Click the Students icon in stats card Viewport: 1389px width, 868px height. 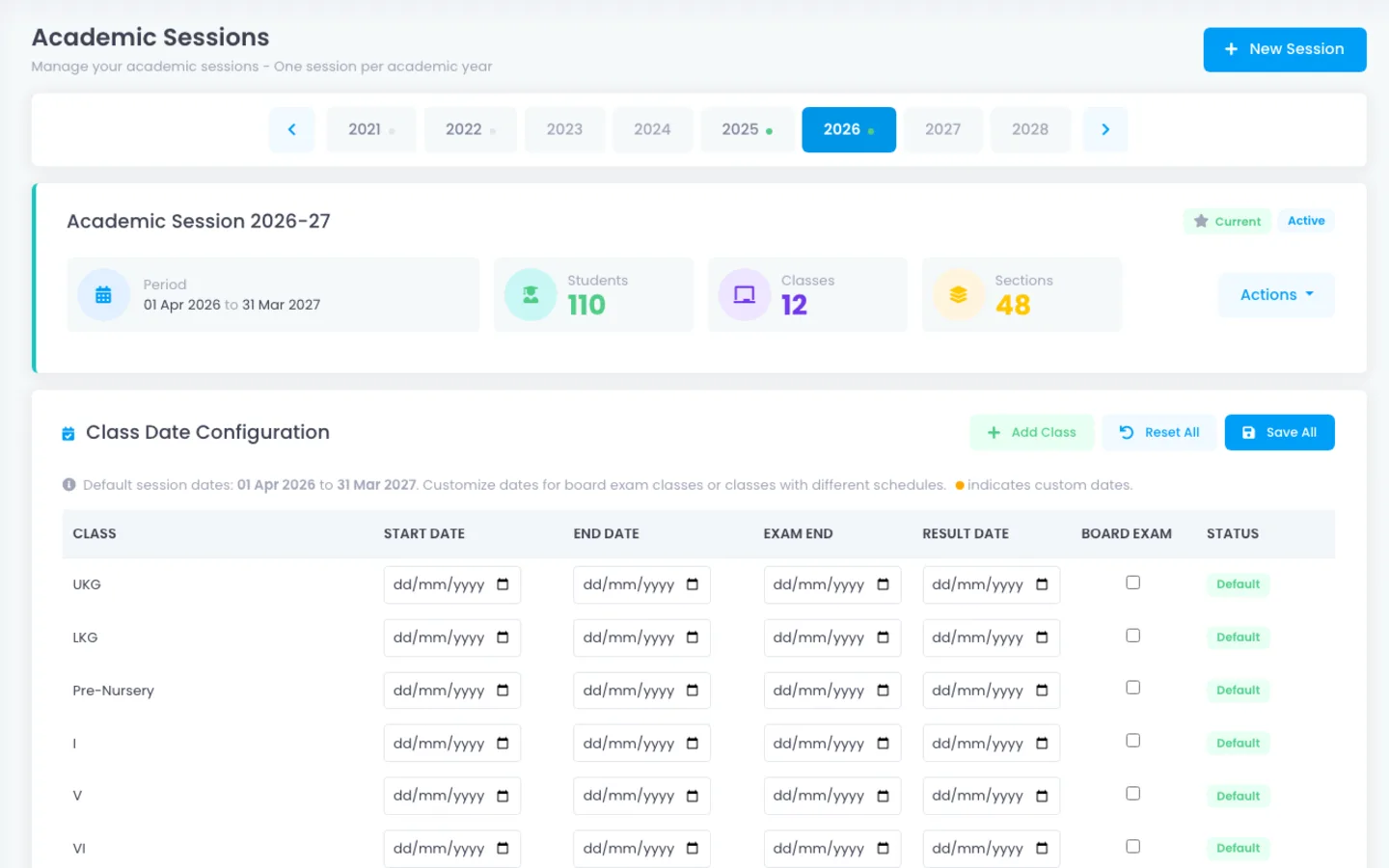click(x=531, y=295)
